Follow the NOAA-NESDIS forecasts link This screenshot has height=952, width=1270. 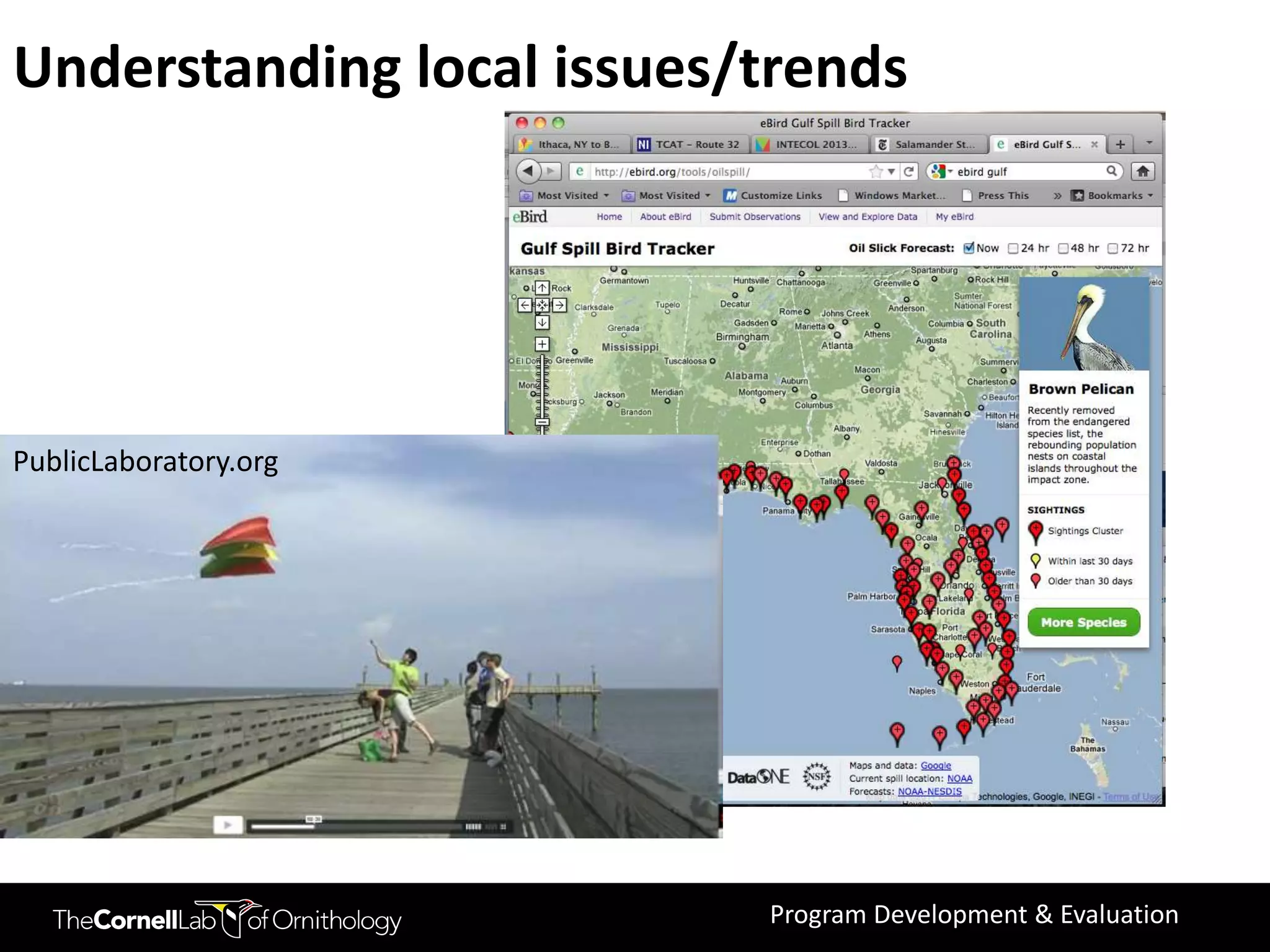930,791
